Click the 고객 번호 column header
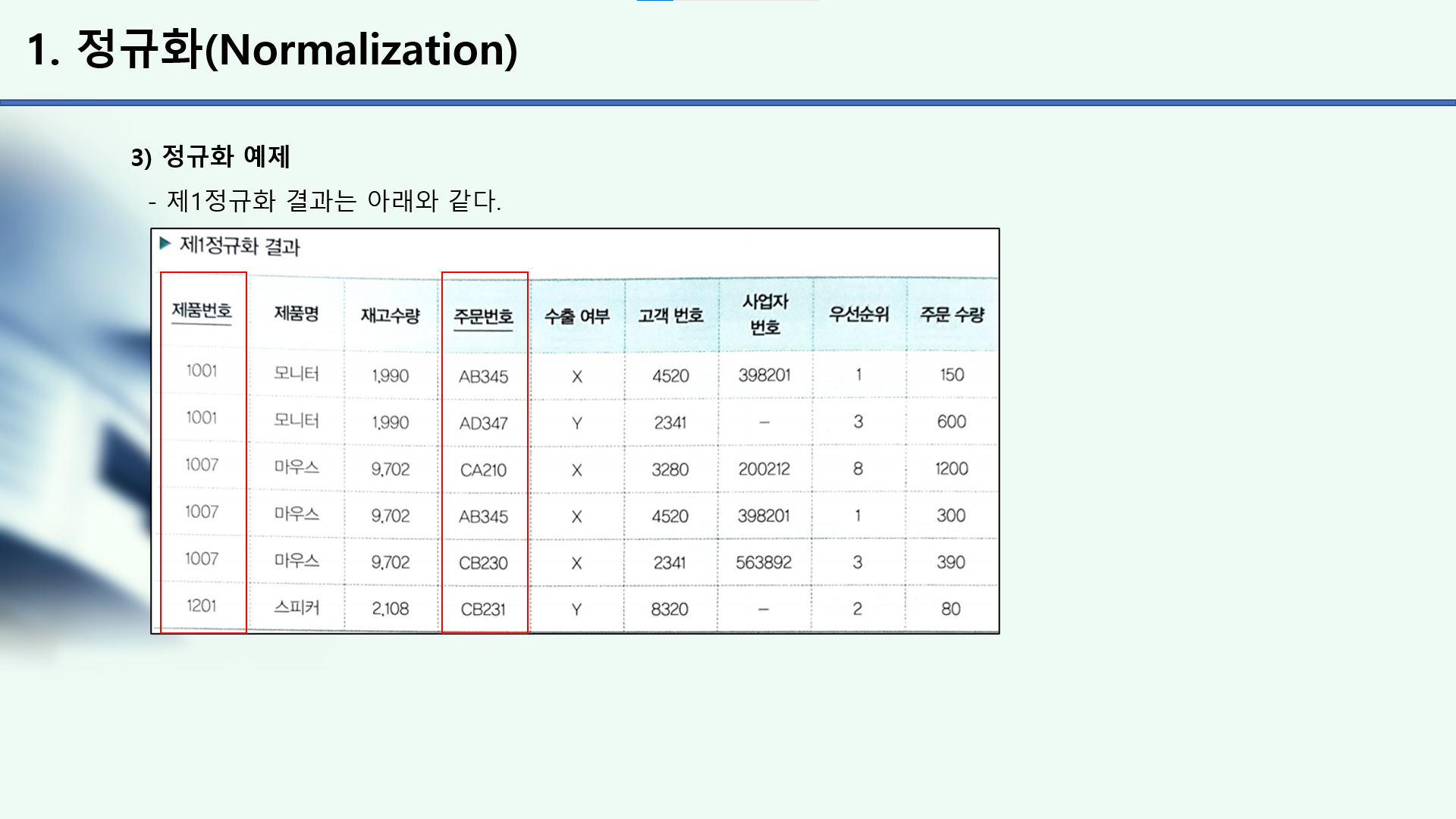The height and width of the screenshot is (819, 1456). tap(671, 315)
